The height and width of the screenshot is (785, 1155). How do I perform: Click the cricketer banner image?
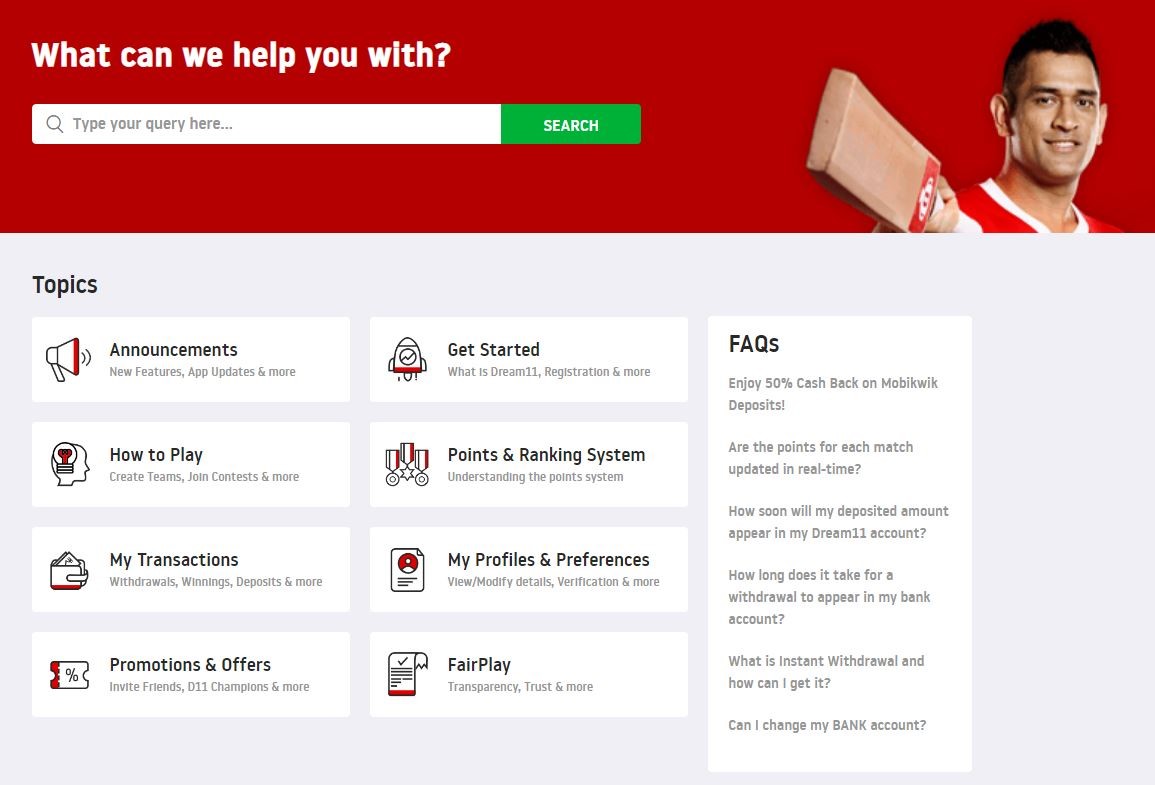coord(965,125)
